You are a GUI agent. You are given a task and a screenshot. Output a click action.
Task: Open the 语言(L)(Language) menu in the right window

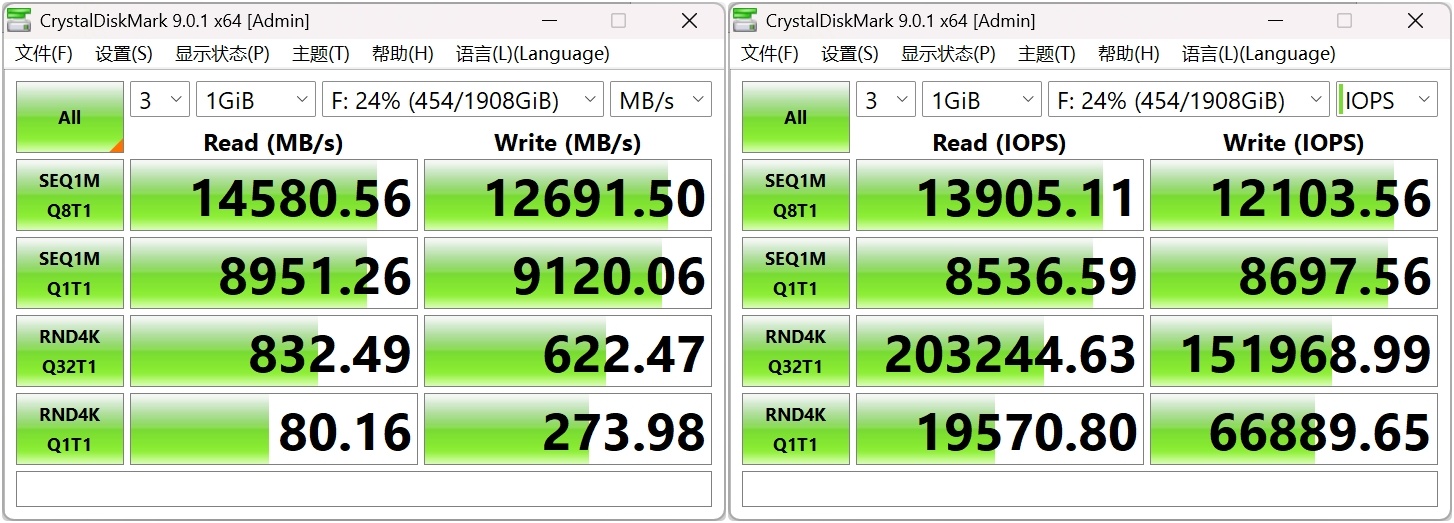pos(1258,54)
